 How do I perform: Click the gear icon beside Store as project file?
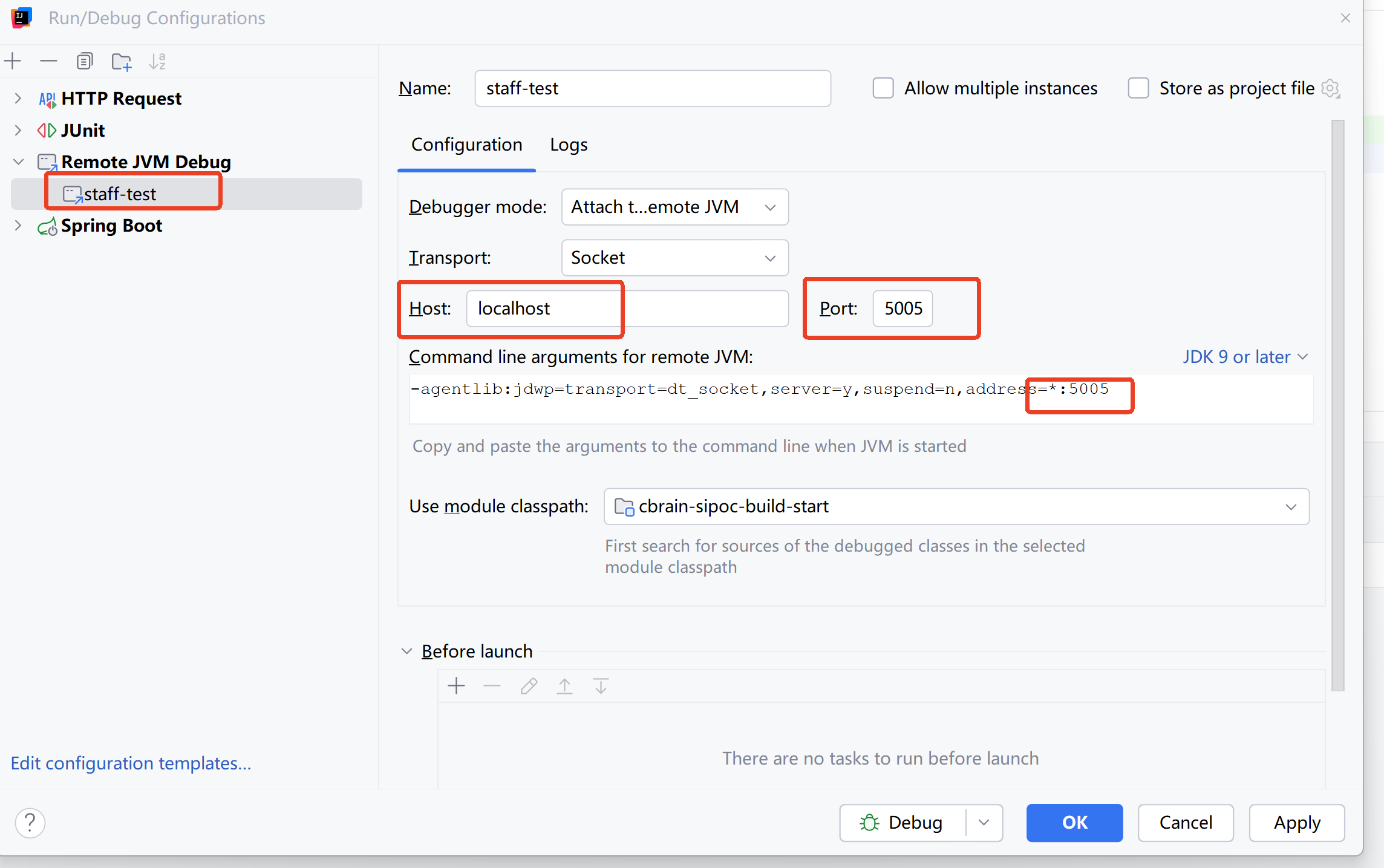pos(1331,88)
